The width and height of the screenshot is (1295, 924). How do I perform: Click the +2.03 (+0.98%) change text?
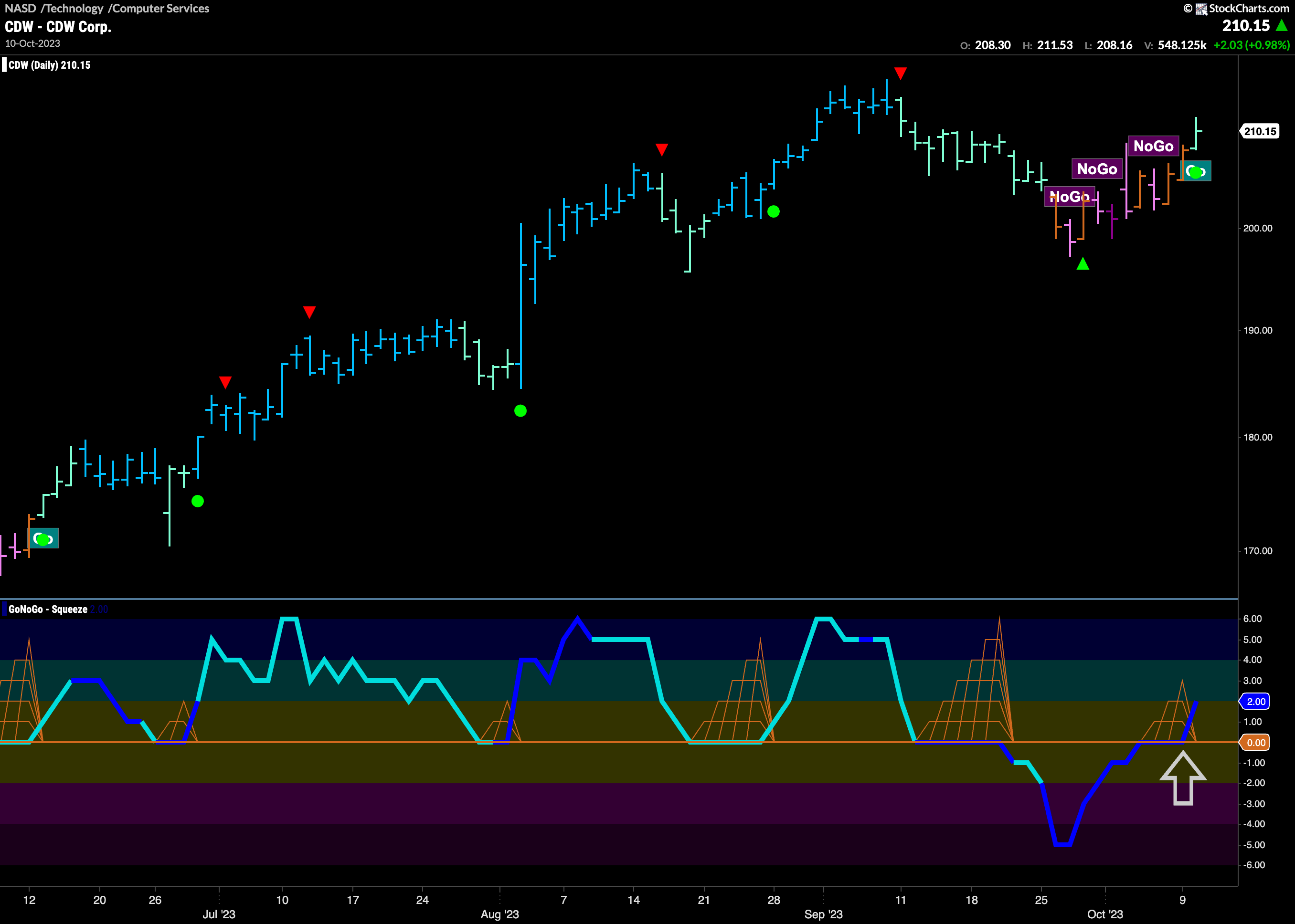(x=1251, y=45)
